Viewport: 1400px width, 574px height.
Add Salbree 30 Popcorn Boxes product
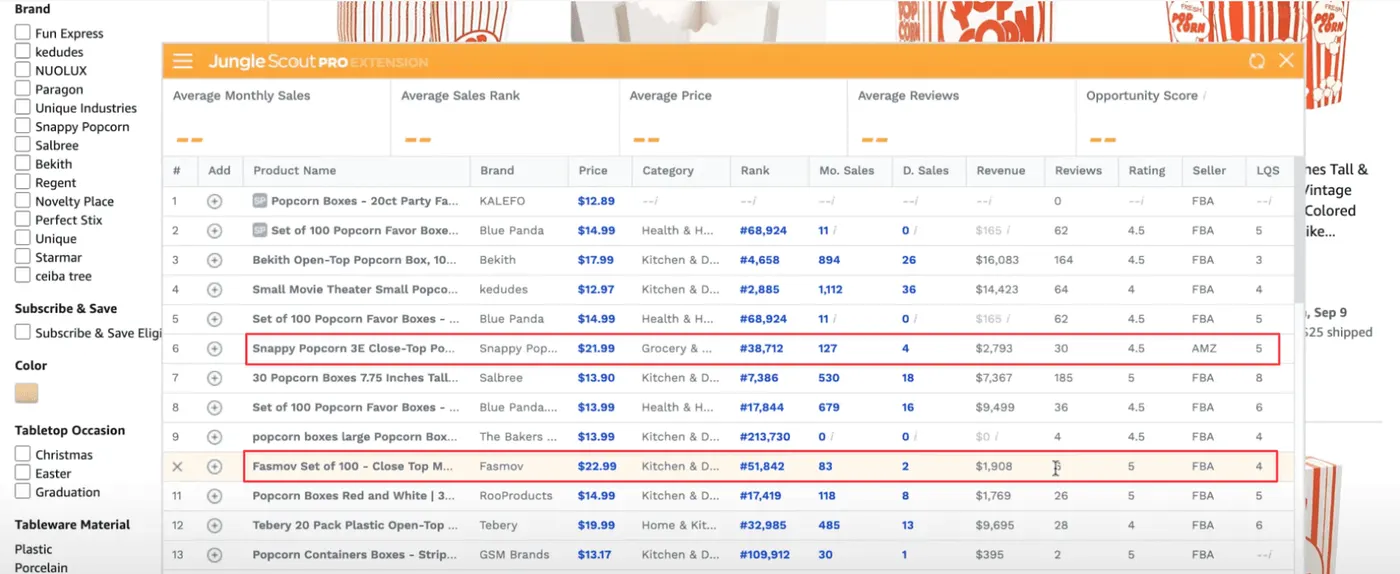tap(214, 378)
